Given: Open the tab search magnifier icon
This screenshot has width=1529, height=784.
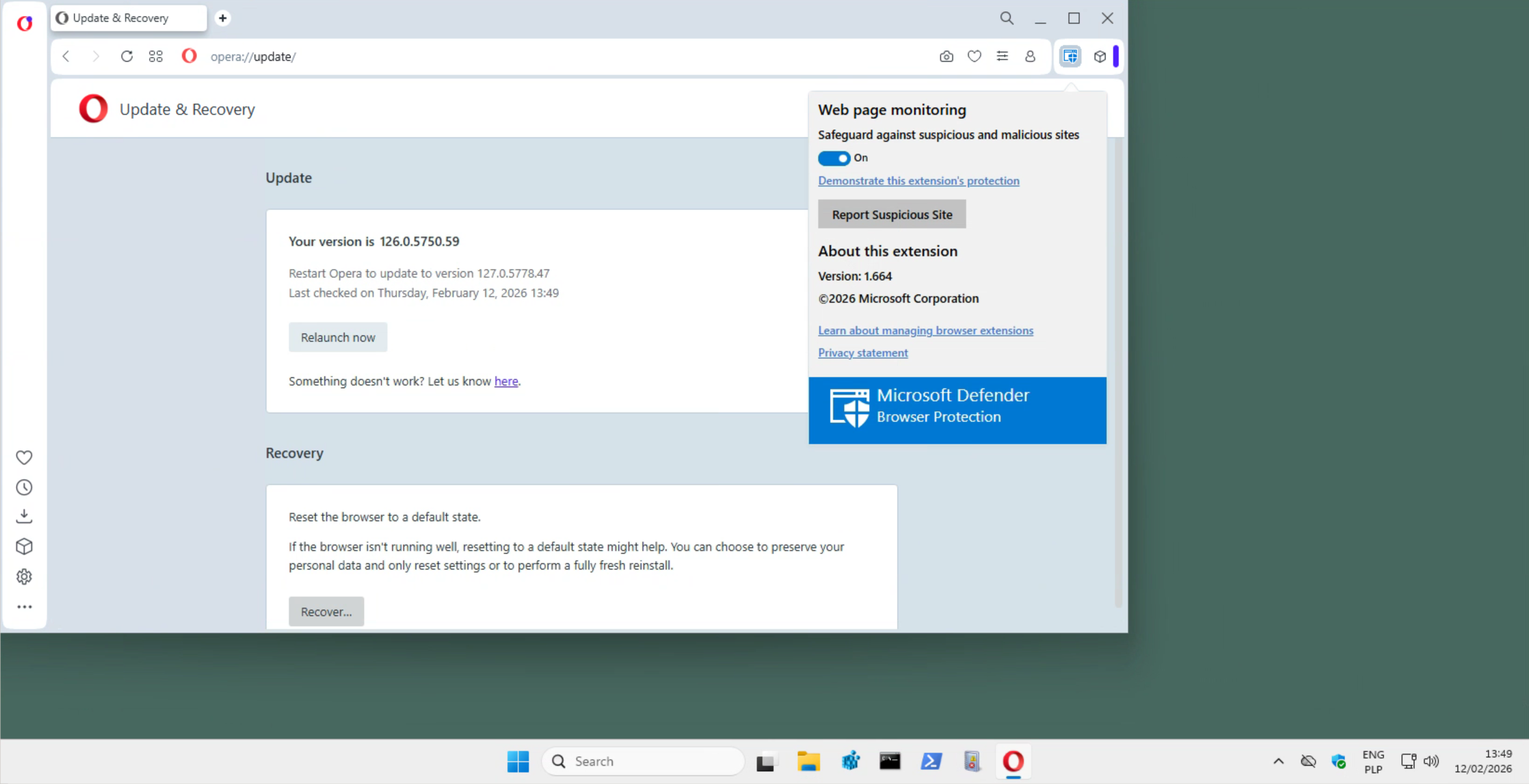Looking at the screenshot, I should tap(1007, 19).
